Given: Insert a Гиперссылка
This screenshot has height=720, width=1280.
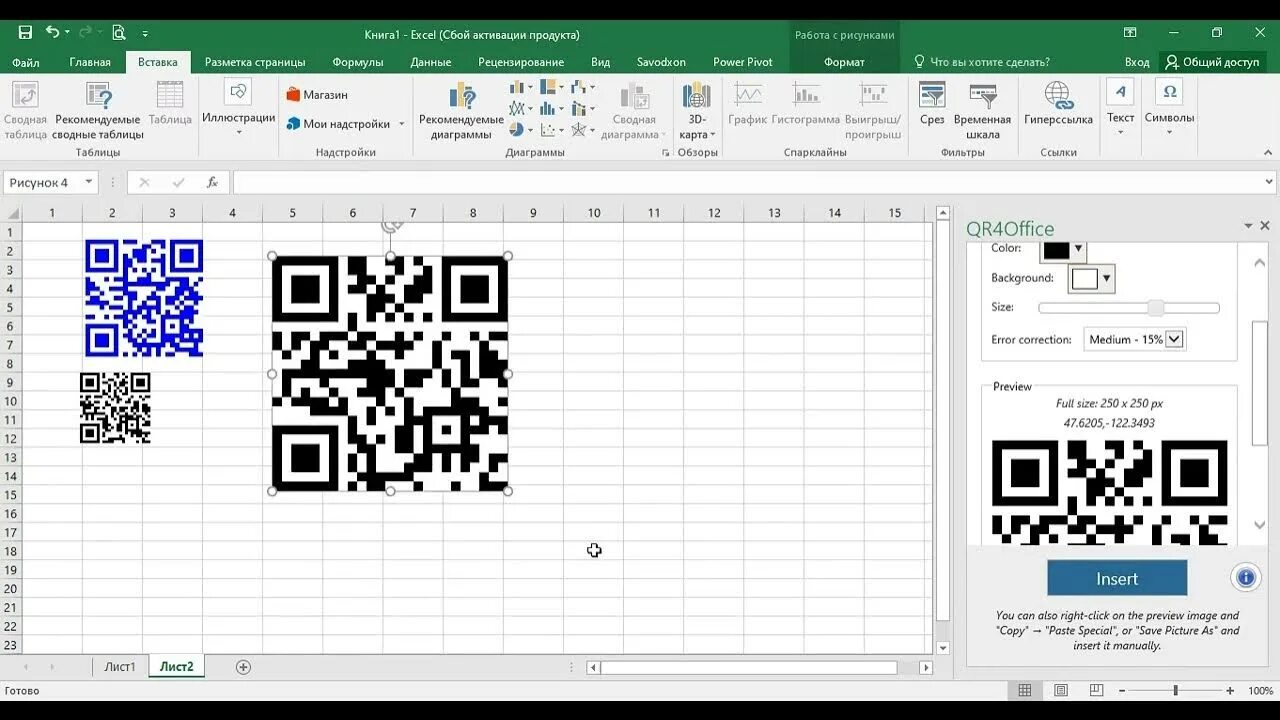Looking at the screenshot, I should pyautogui.click(x=1058, y=105).
